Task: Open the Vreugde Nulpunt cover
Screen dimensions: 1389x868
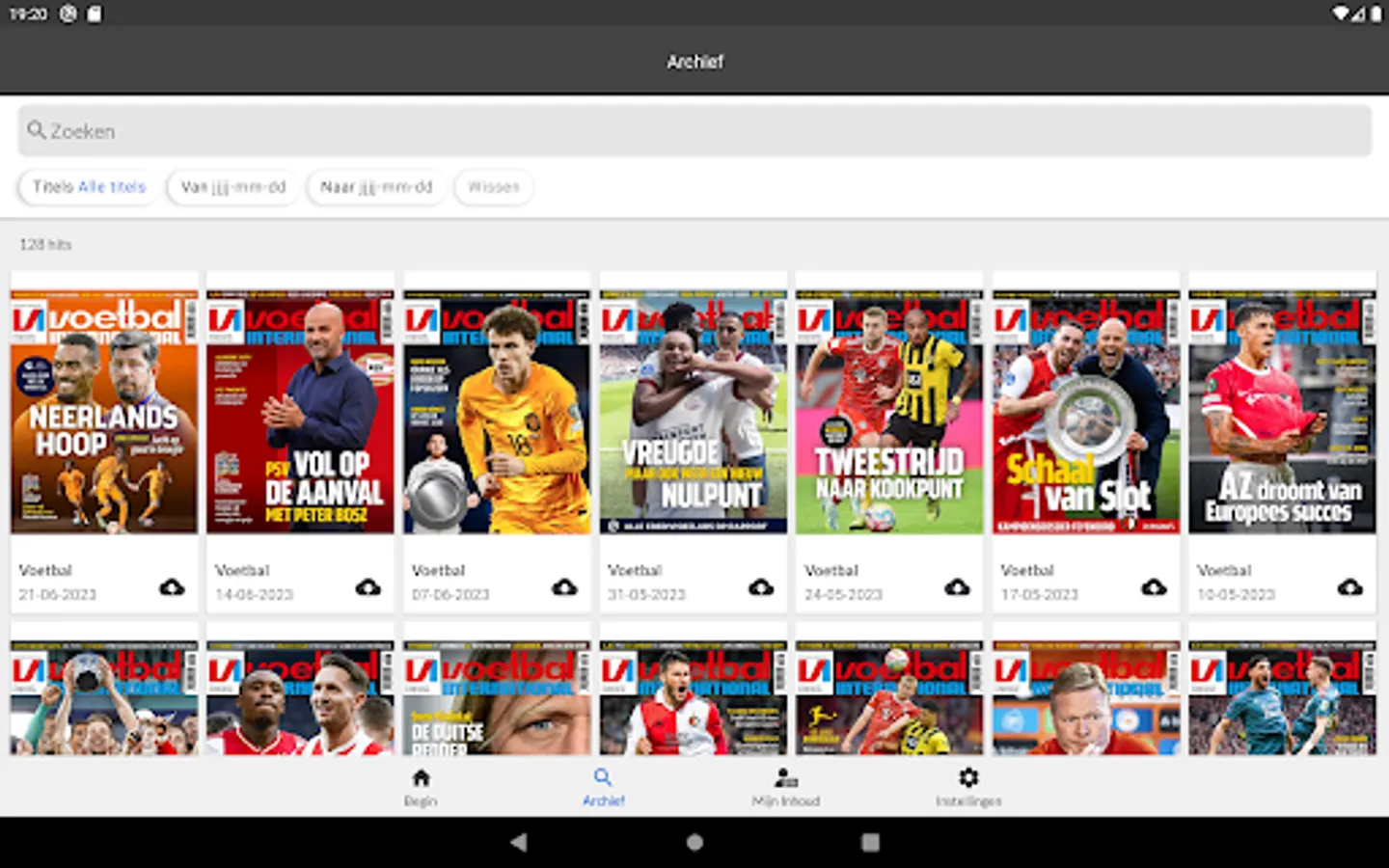Action: [x=693, y=412]
